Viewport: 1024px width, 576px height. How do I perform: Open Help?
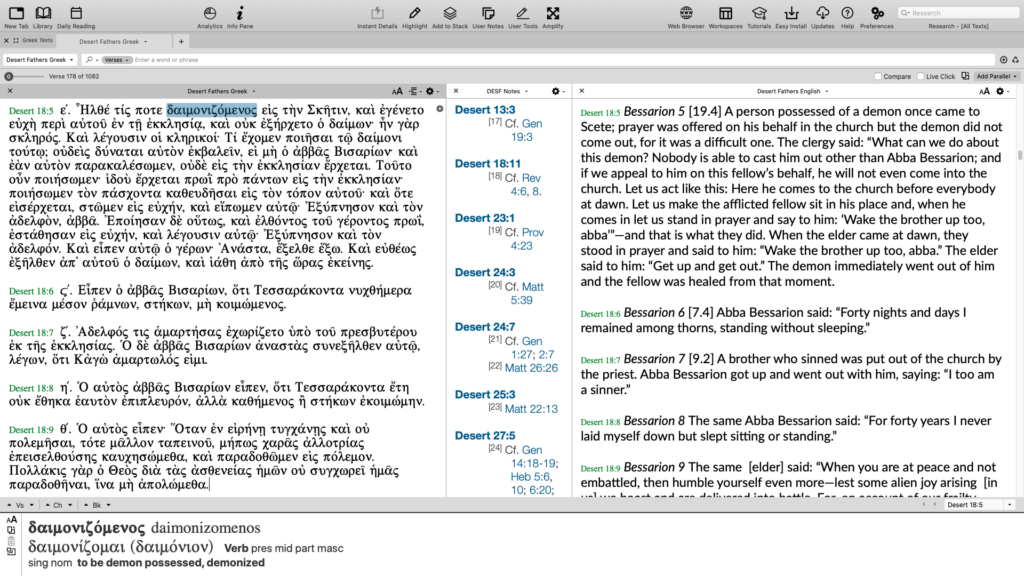tap(847, 17)
